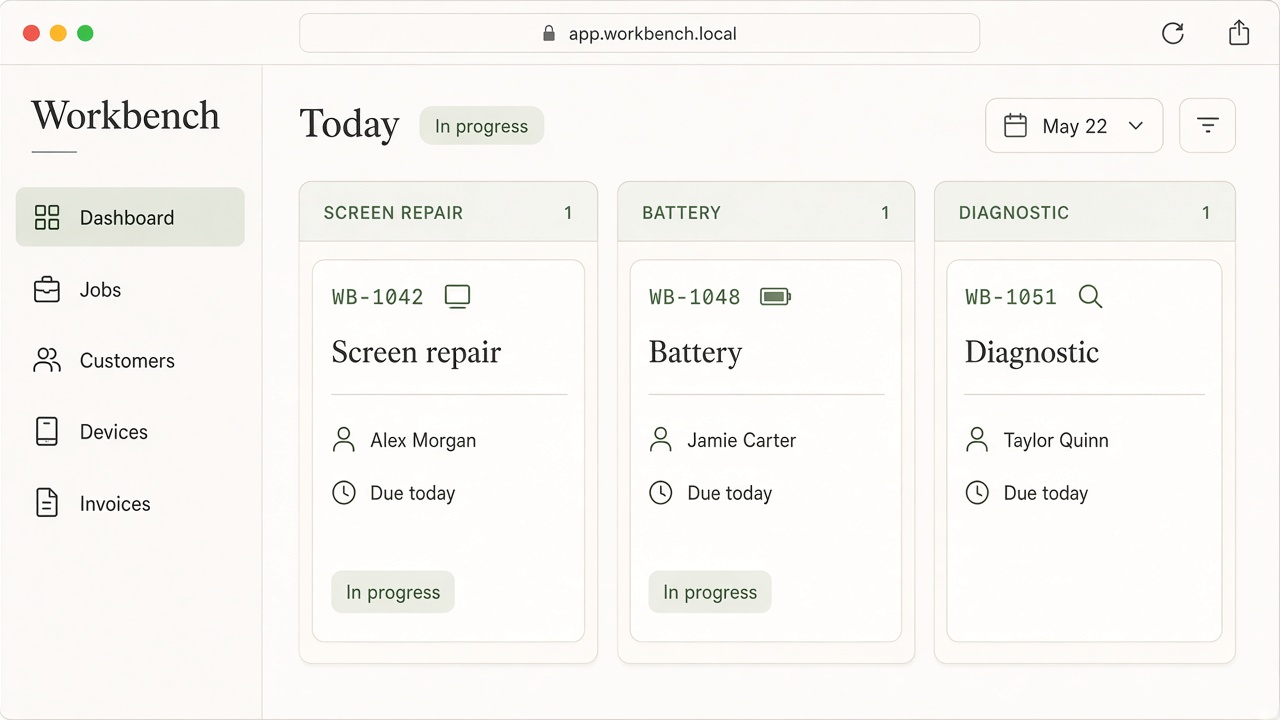Open the Dashboard sidebar item
Image resolution: width=1280 pixels, height=720 pixels.
point(130,217)
